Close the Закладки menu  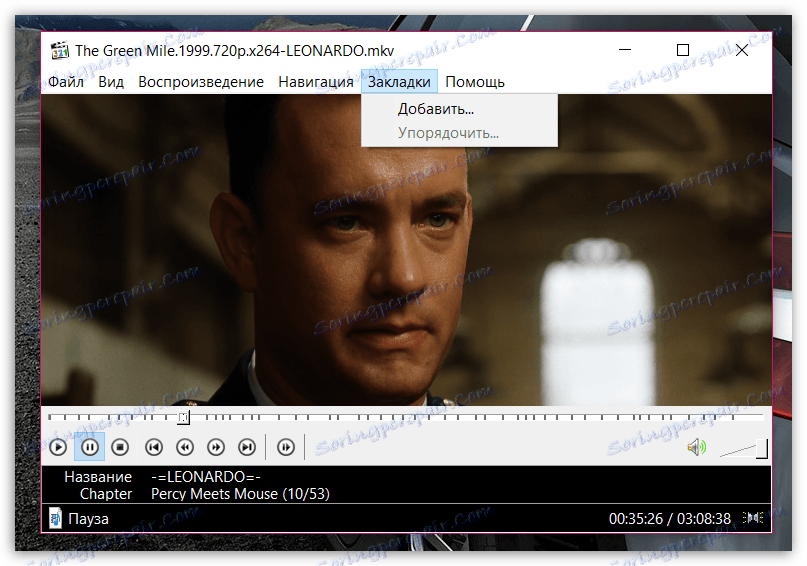tap(399, 82)
